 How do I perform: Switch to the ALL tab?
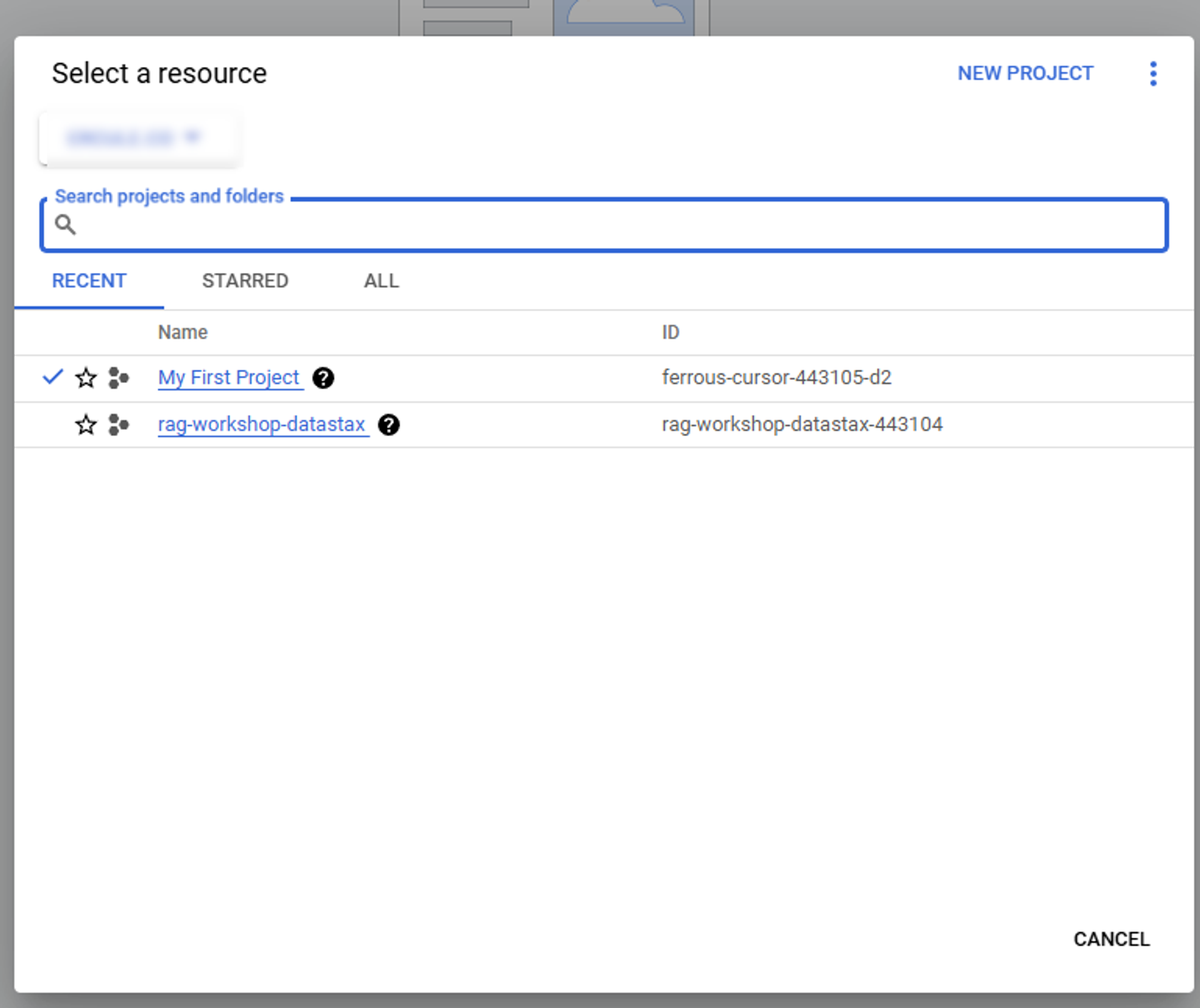381,281
